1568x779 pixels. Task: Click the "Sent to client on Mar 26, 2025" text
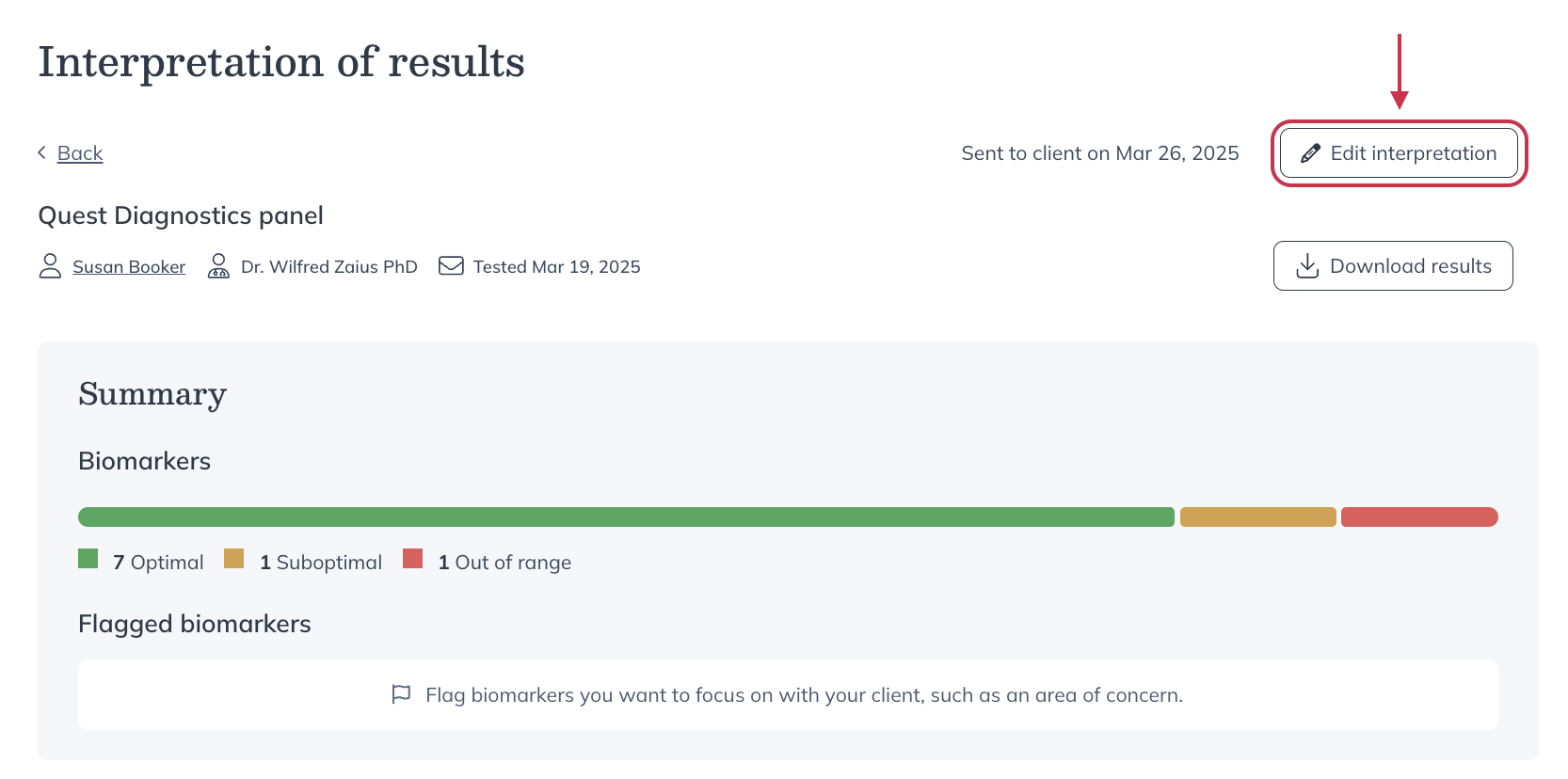pyautogui.click(x=1099, y=153)
